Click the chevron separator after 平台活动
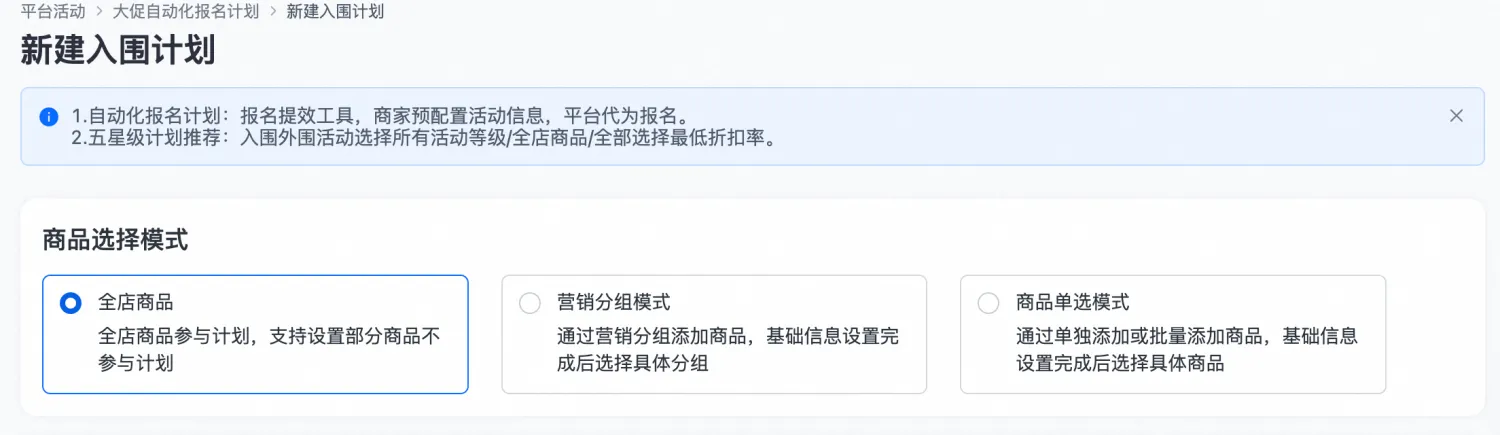1500x435 pixels. tap(99, 12)
